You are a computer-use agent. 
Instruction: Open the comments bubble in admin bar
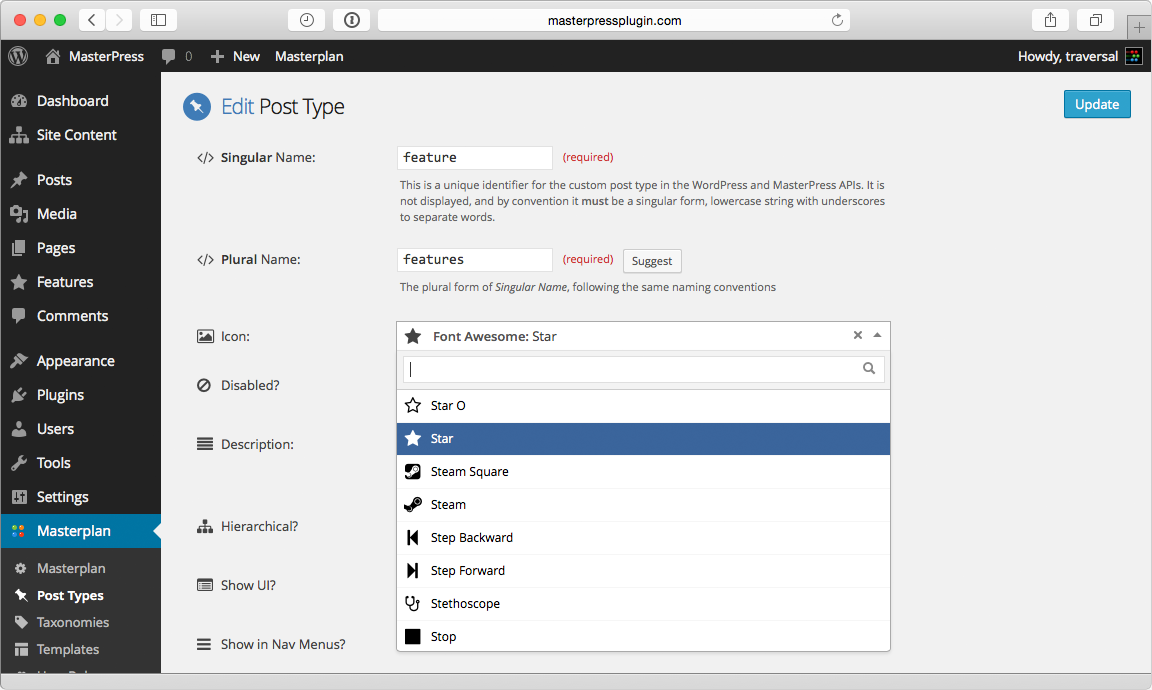[x=168, y=57]
